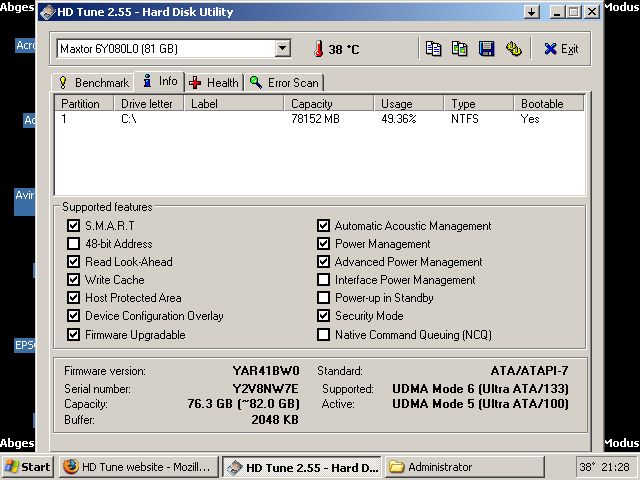This screenshot has width=640, height=480.
Task: Toggle Host Protected Area checkbox
Action: pyautogui.click(x=73, y=298)
